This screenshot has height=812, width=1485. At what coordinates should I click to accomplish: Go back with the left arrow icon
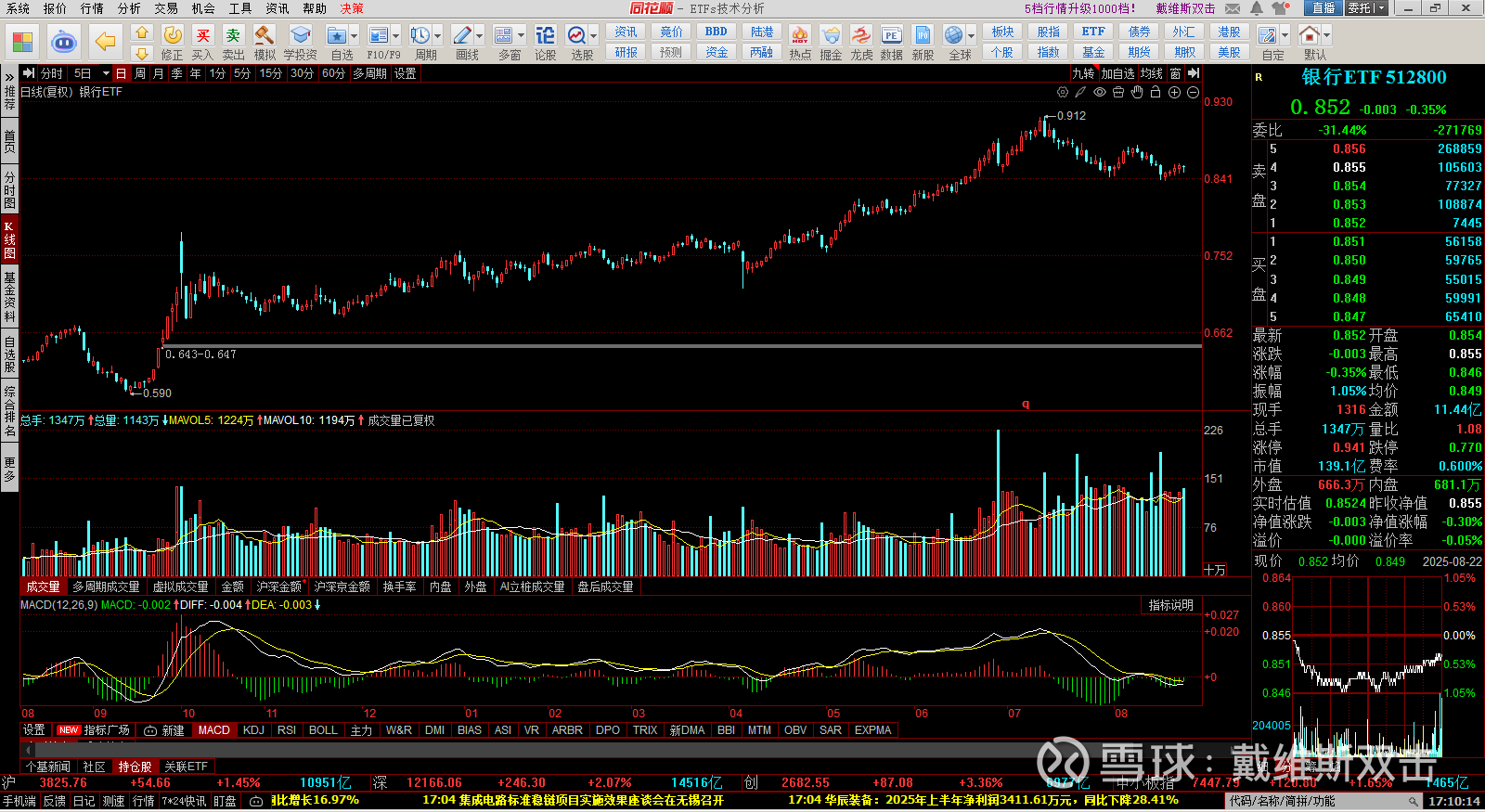106,42
